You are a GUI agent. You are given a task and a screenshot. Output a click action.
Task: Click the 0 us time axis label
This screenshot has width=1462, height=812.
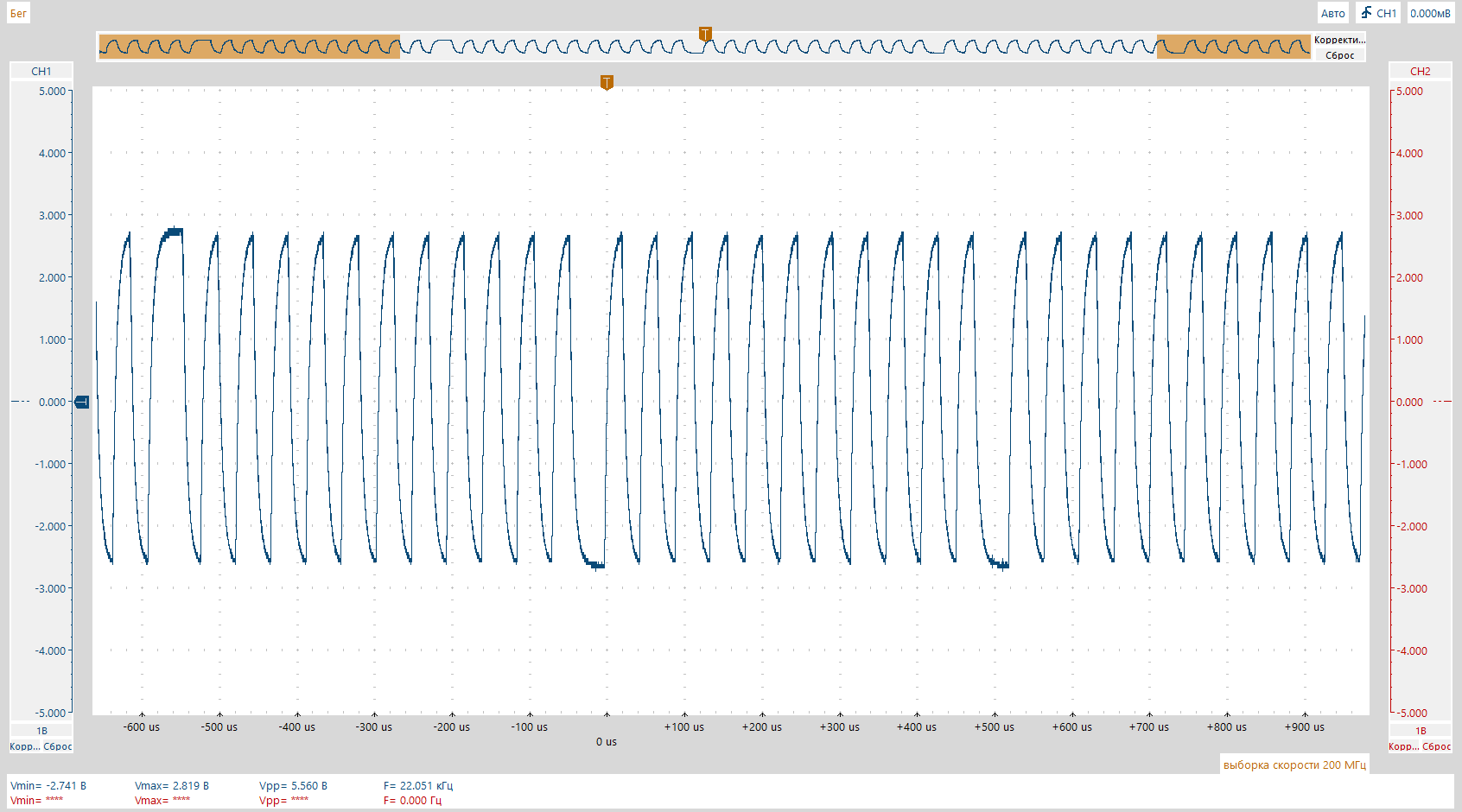pyautogui.click(x=607, y=741)
